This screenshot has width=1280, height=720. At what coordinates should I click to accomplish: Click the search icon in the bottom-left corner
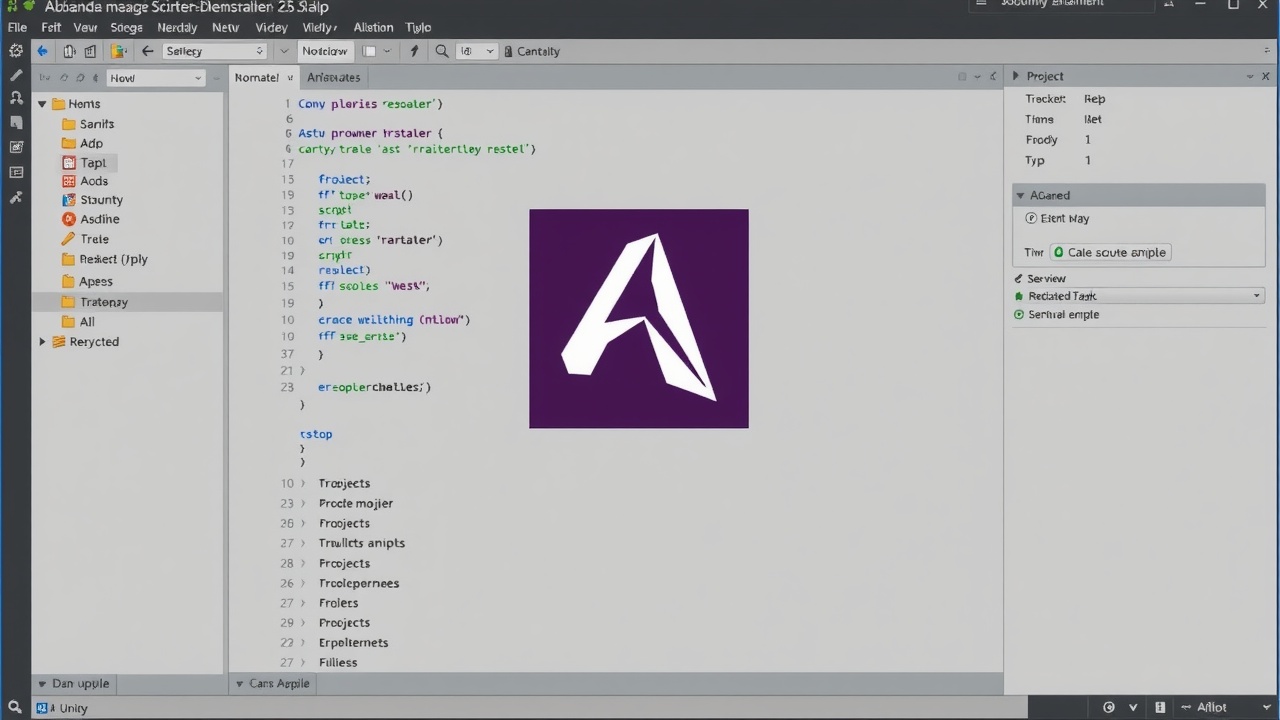16,707
